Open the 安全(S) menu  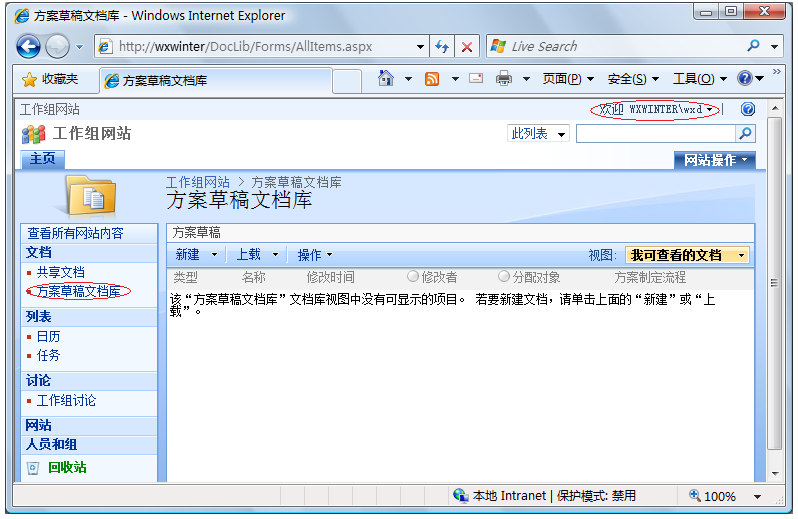point(633,79)
